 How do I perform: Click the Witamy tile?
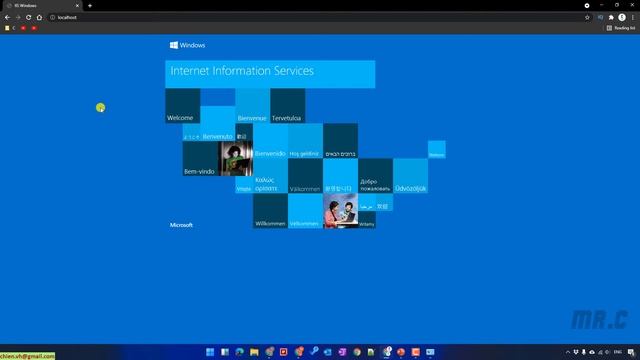367,220
